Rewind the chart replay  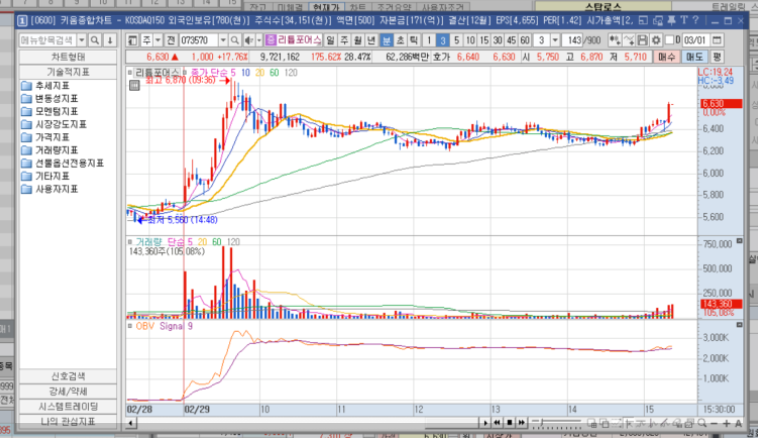(497, 423)
